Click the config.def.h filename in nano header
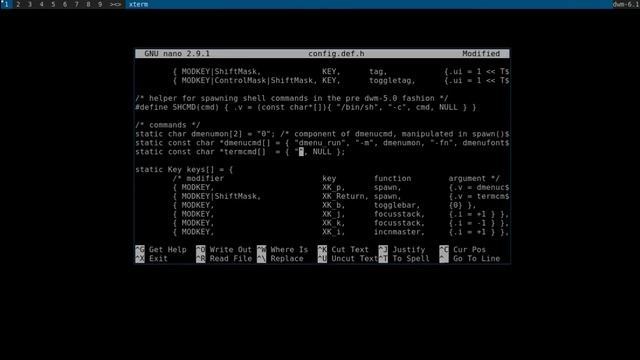This screenshot has width=640, height=360. click(336, 53)
